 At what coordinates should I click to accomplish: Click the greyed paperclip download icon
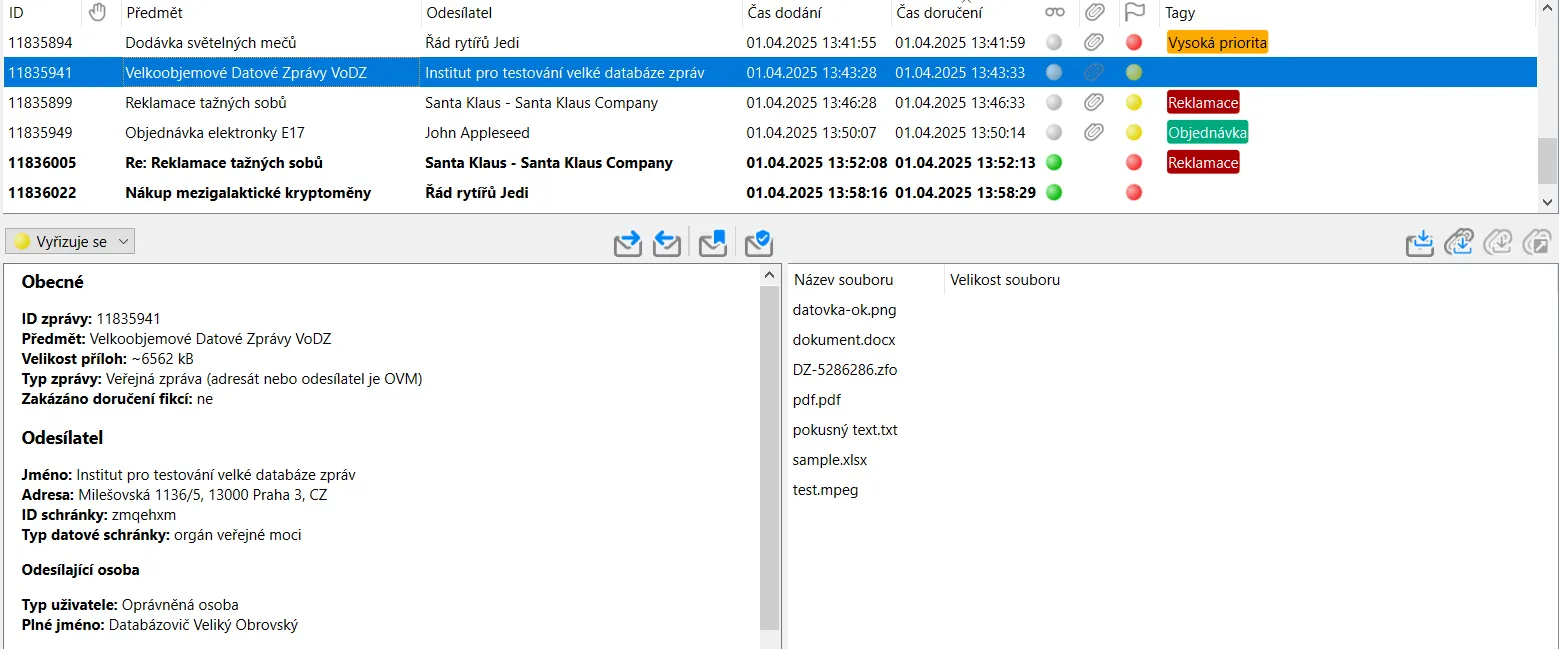coord(1498,243)
